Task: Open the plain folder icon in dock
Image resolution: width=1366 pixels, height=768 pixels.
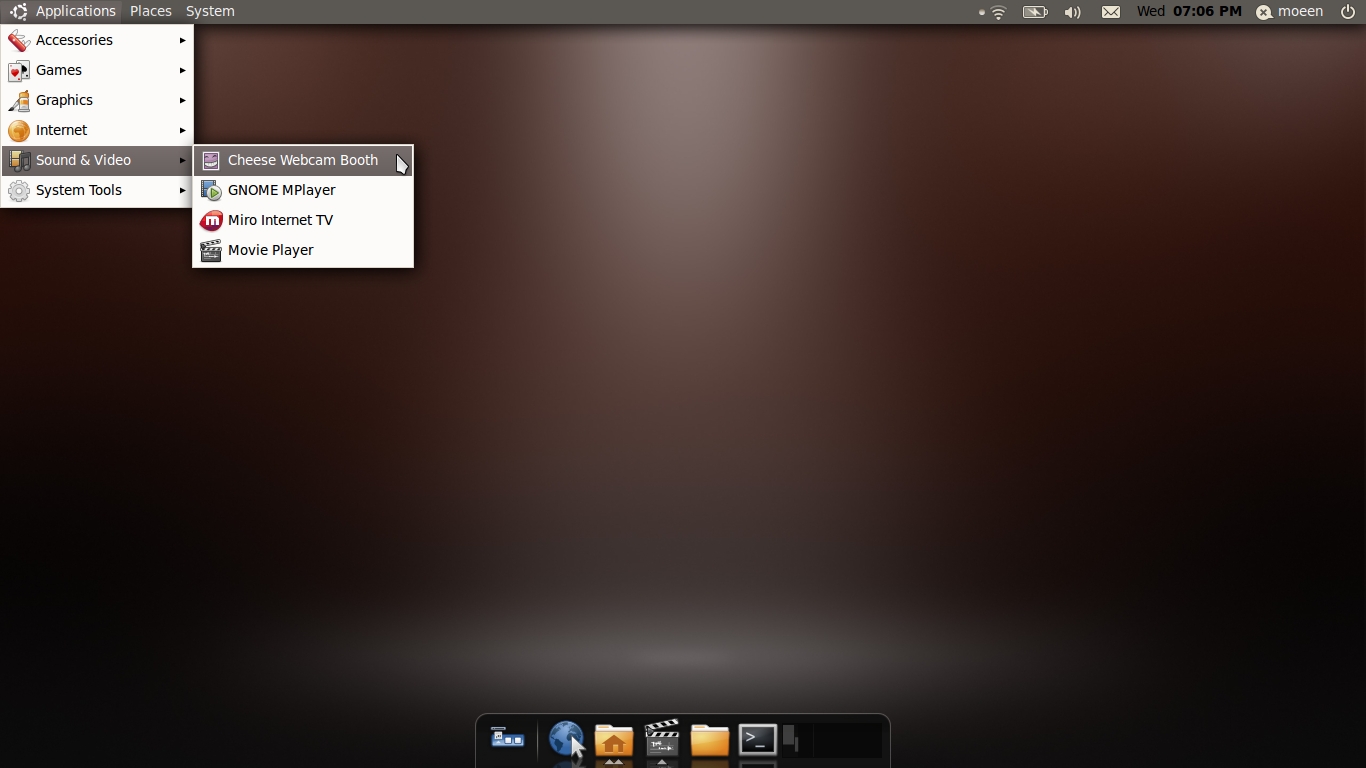Action: pos(709,740)
